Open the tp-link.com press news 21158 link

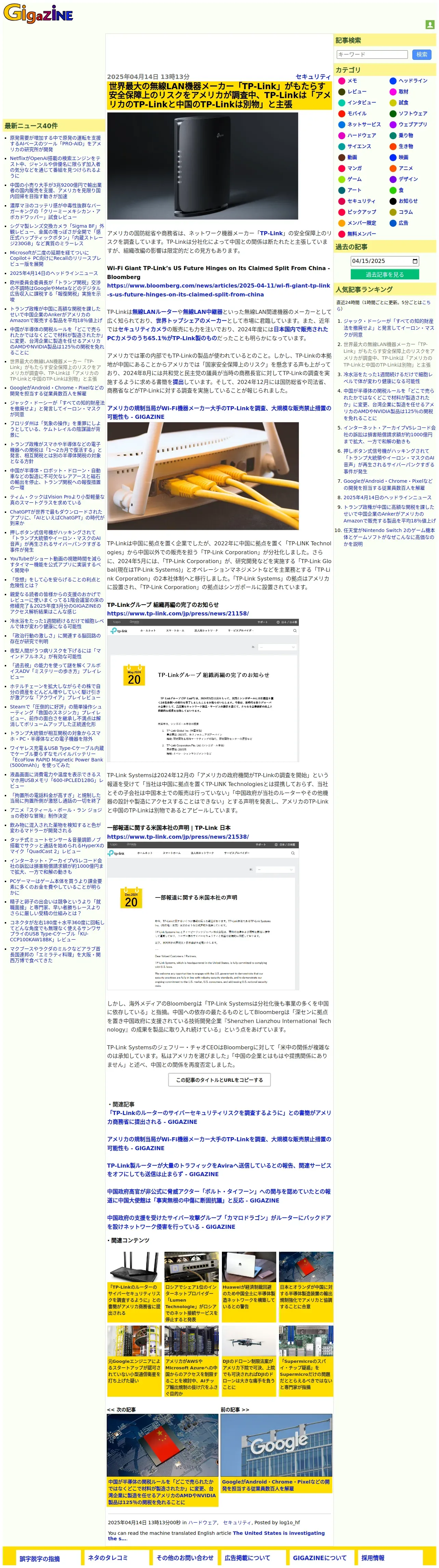178,614
